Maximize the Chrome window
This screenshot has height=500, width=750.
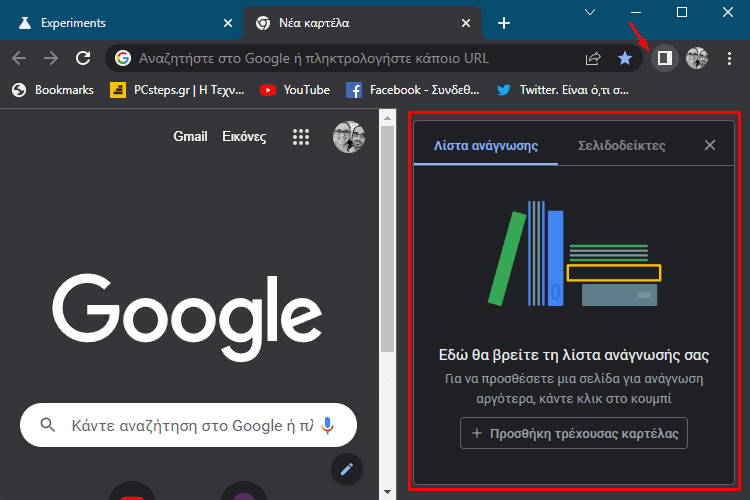point(682,12)
